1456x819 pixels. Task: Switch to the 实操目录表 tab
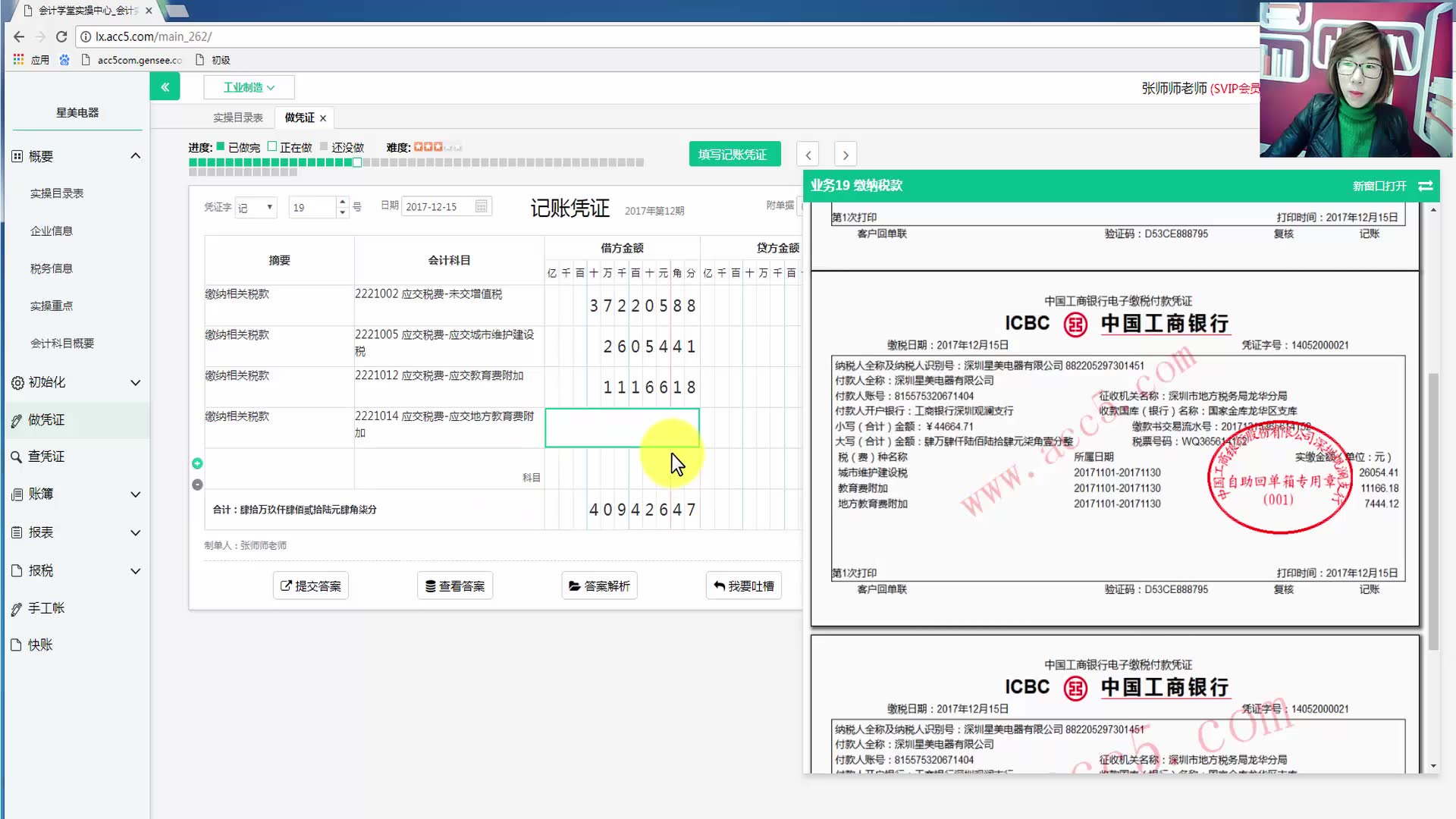(238, 117)
